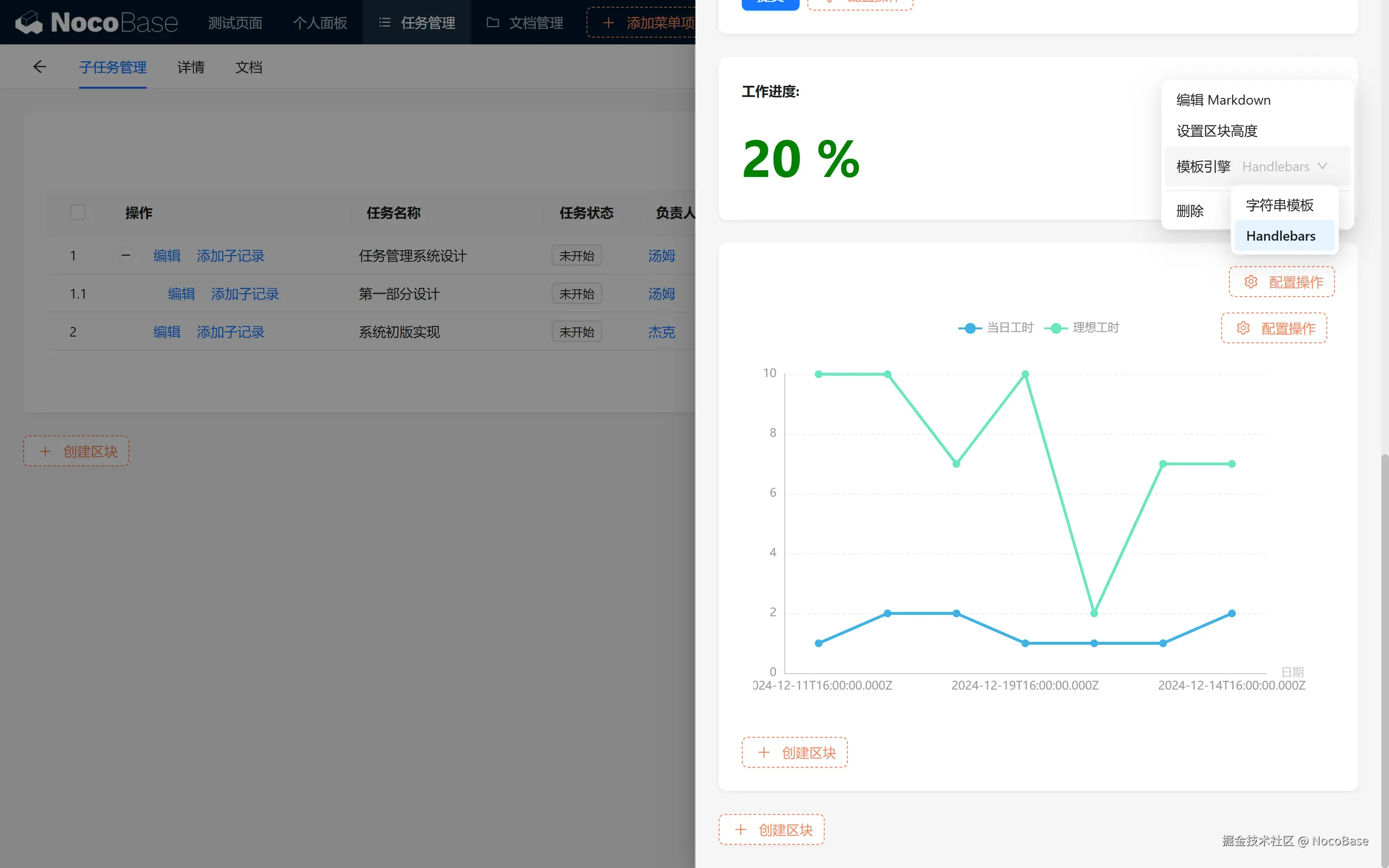Click 添加子记录 link for 系统初版实现
Image resolution: width=1389 pixels, height=868 pixels.
tap(230, 332)
